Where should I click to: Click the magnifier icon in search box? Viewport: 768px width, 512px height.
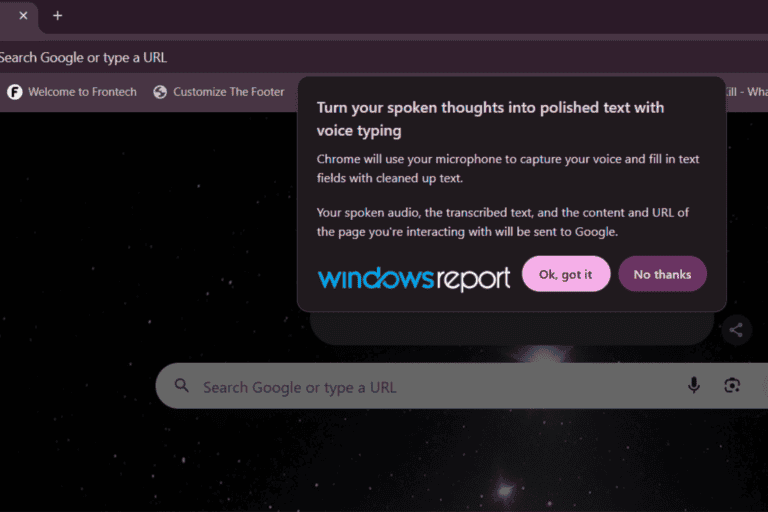tap(182, 386)
